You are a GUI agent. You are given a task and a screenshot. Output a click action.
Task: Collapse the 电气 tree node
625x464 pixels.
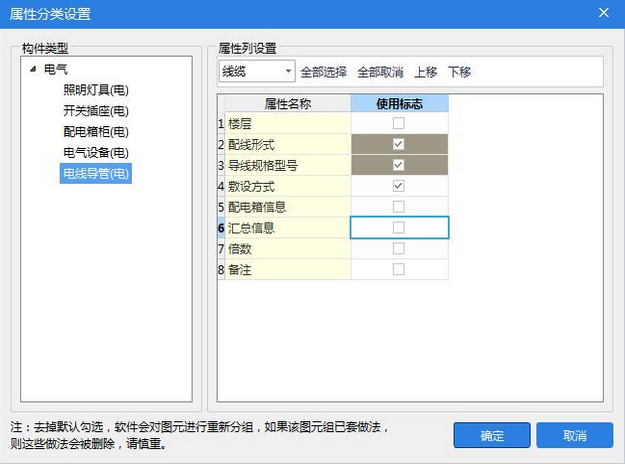pos(33,69)
